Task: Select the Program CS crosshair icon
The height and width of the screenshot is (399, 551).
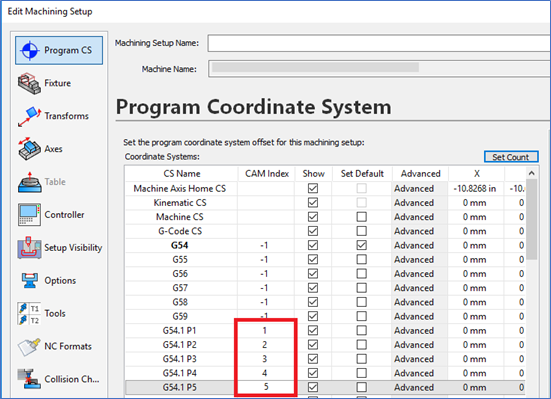Action: pyautogui.click(x=30, y=50)
